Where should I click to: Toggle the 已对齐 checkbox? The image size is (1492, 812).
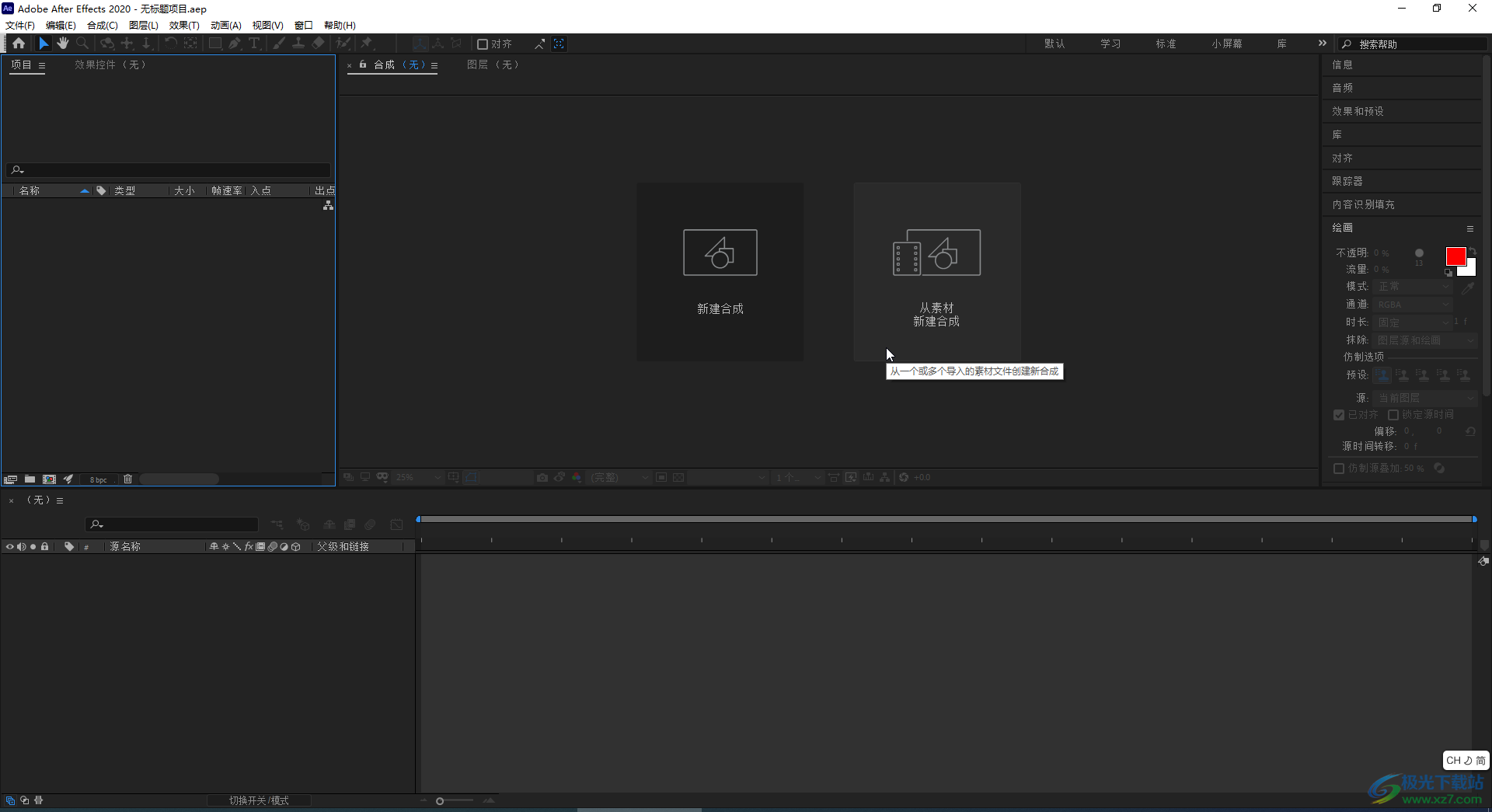click(x=1339, y=415)
